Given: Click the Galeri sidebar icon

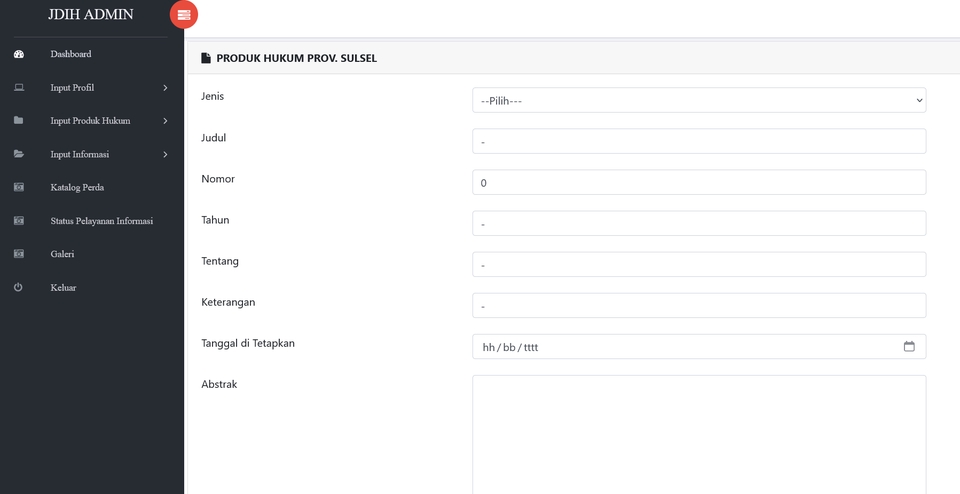Looking at the screenshot, I should point(18,254).
